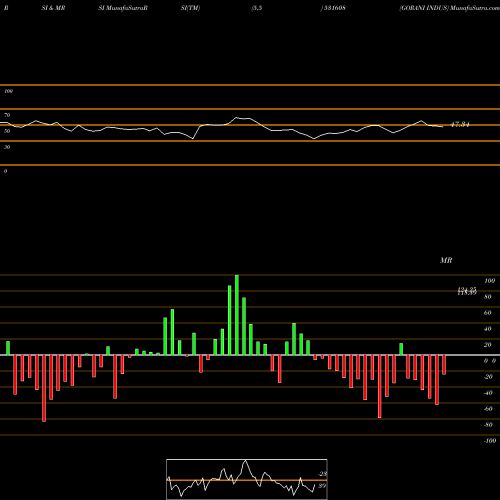This screenshot has width=500, height=500.
Task: Click the MR axis label -40
Action: (488, 393)
